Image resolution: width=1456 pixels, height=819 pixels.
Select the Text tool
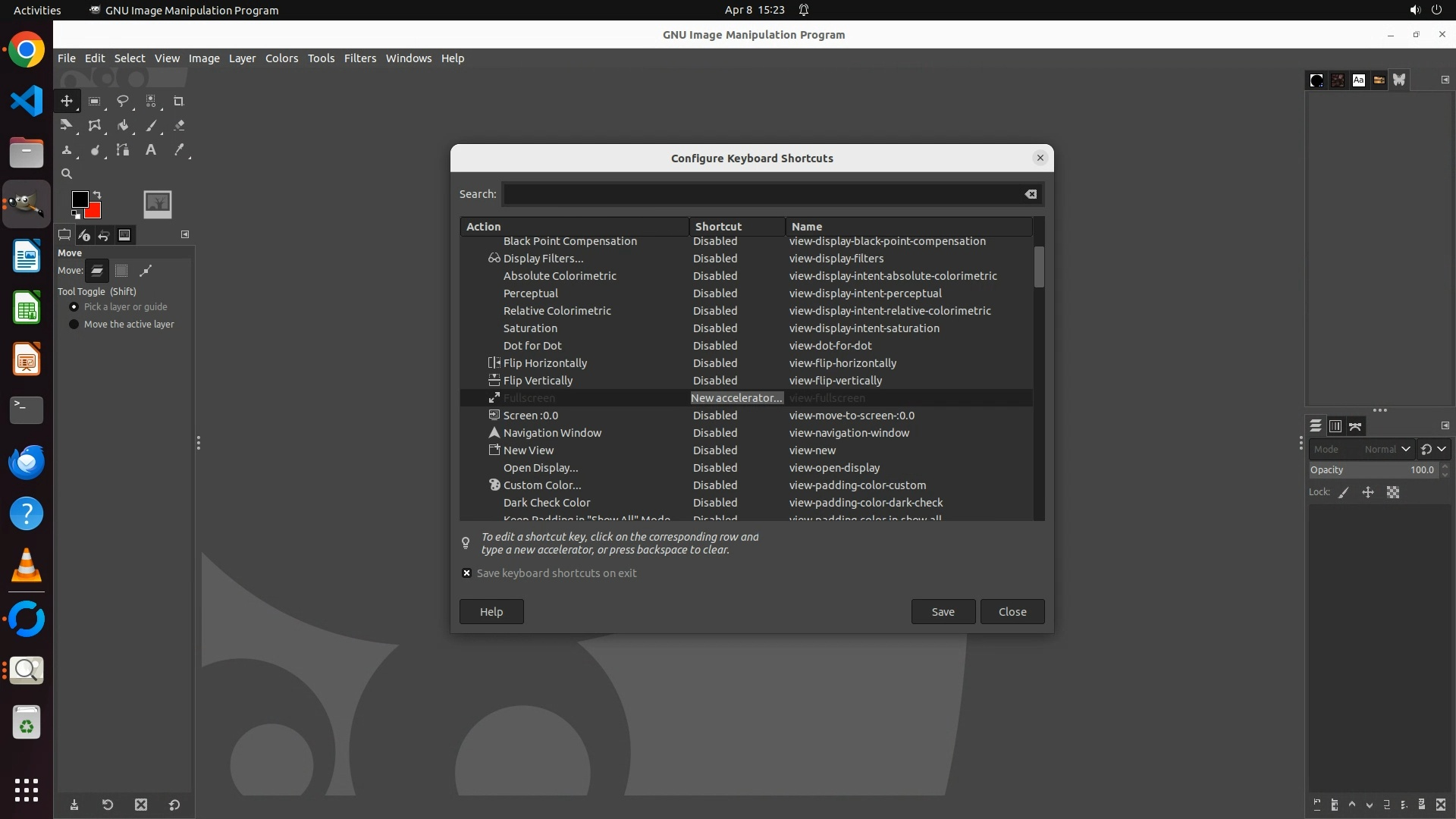coord(150,150)
